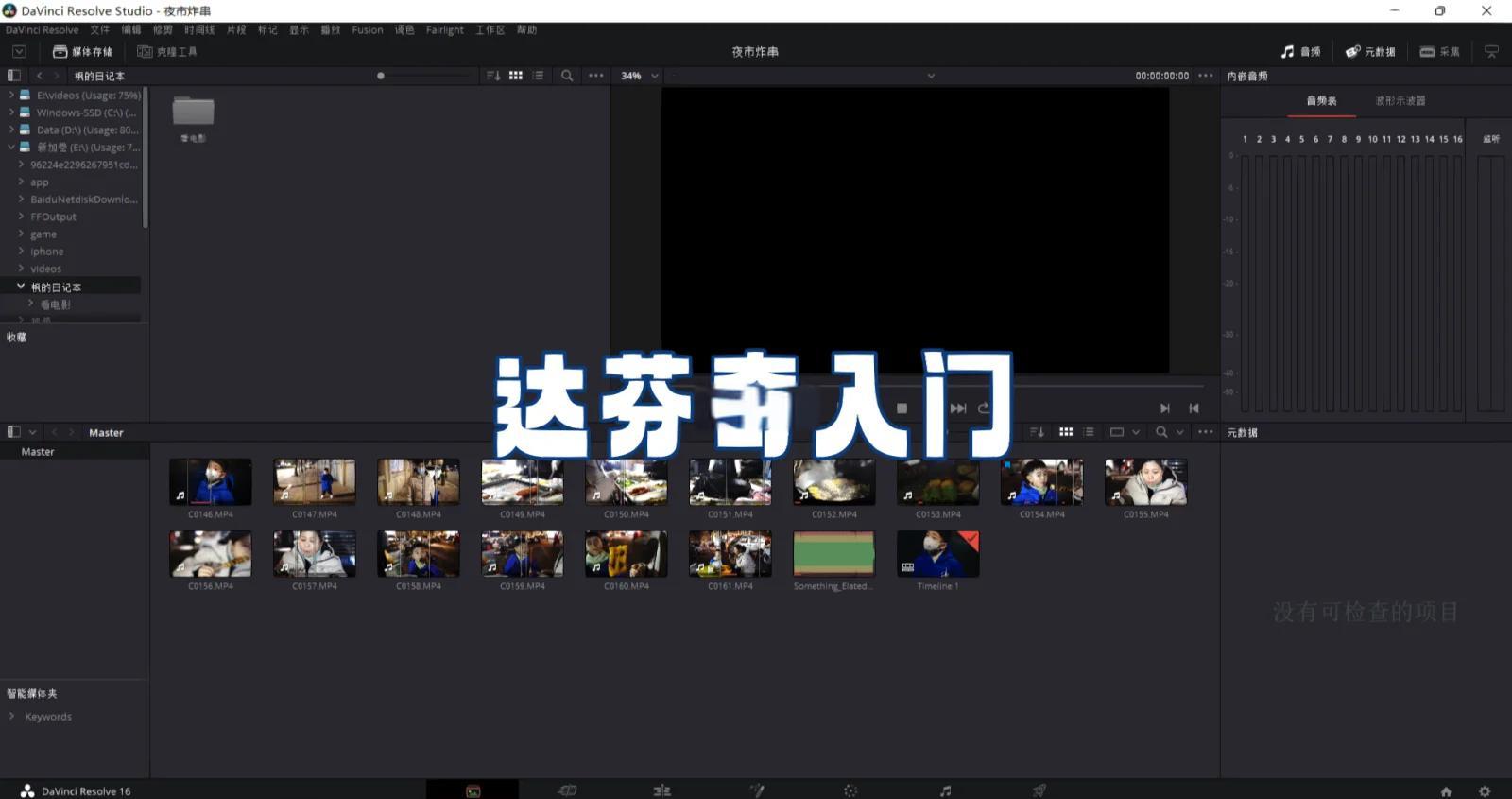The width and height of the screenshot is (1512, 799).
Task: Toggle the Capture panel button
Action: (1440, 52)
